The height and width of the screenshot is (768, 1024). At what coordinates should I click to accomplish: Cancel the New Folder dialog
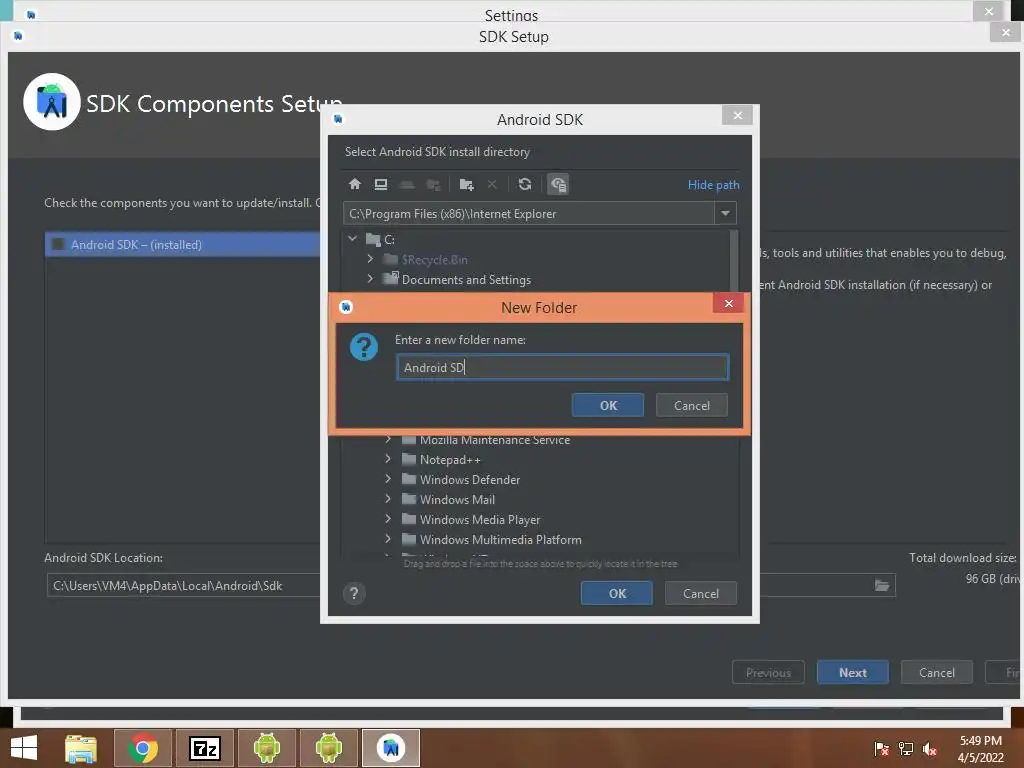click(692, 405)
